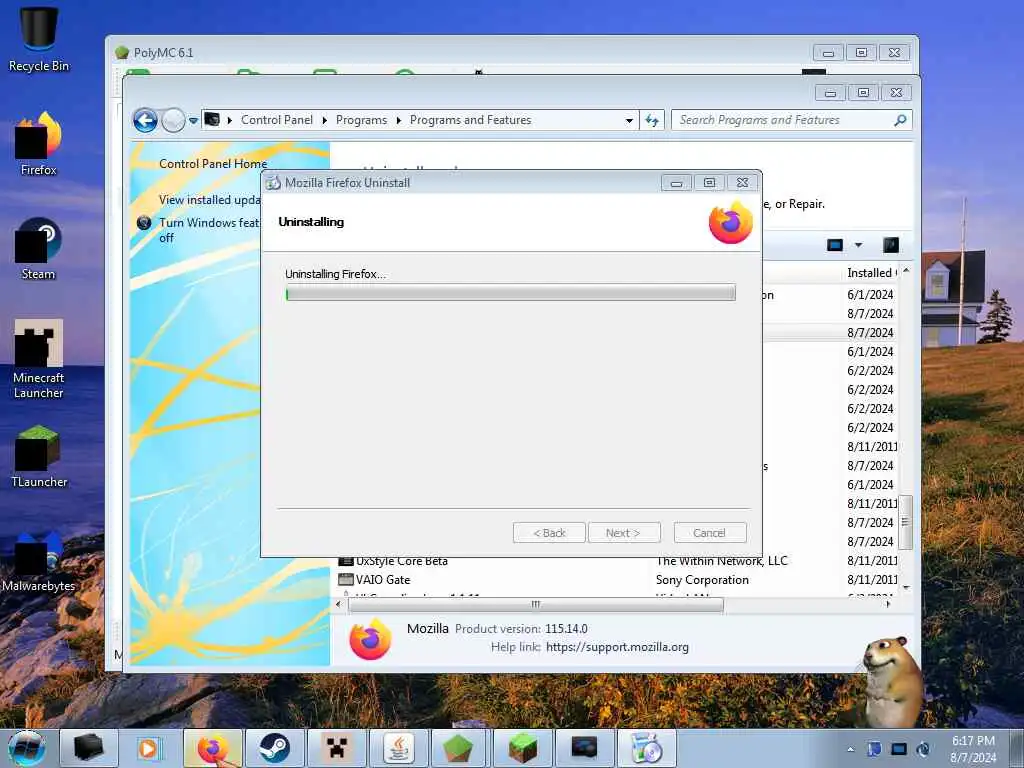Click the Firefox logo in details pane
Screen dimensions: 1024x768
[x=370, y=639]
